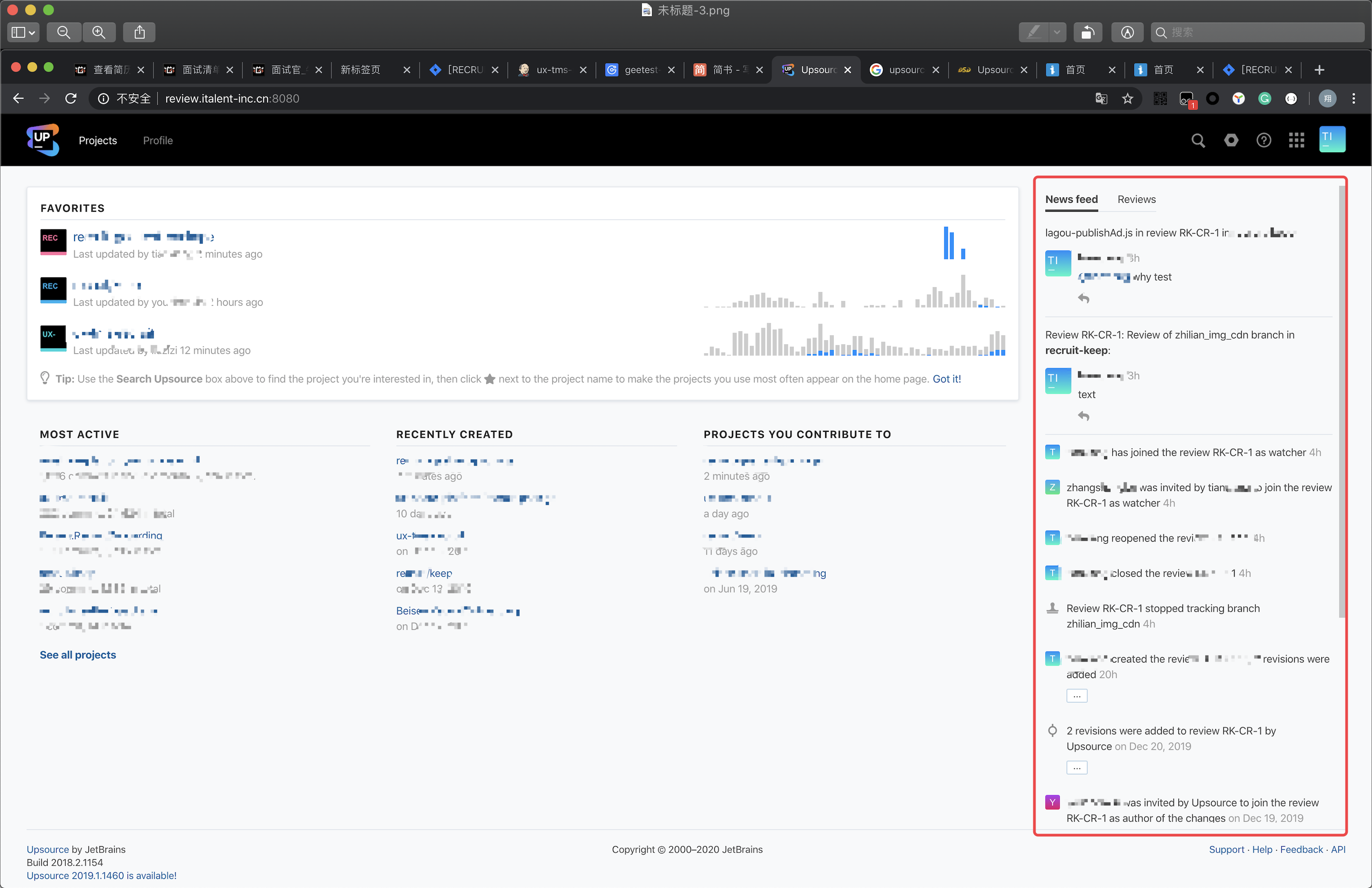This screenshot has width=1372, height=888.
Task: Click the Support footer link
Action: tap(1226, 849)
